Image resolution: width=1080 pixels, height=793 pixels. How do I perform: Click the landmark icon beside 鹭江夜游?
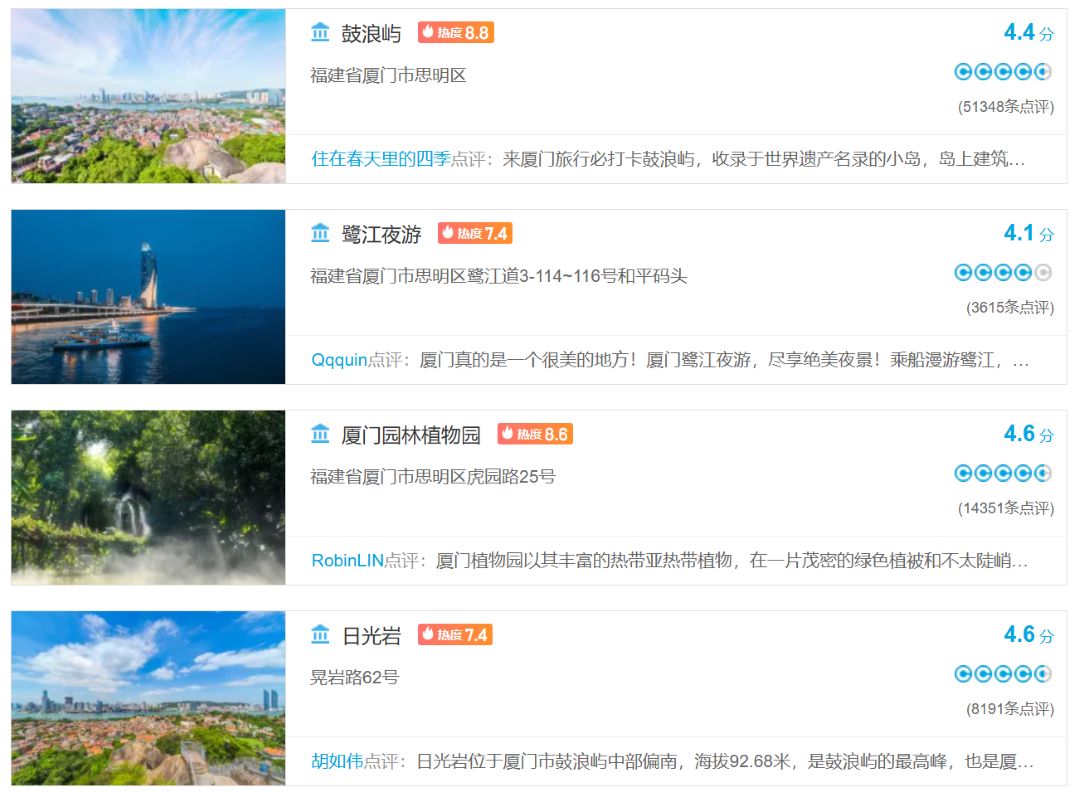pos(320,233)
